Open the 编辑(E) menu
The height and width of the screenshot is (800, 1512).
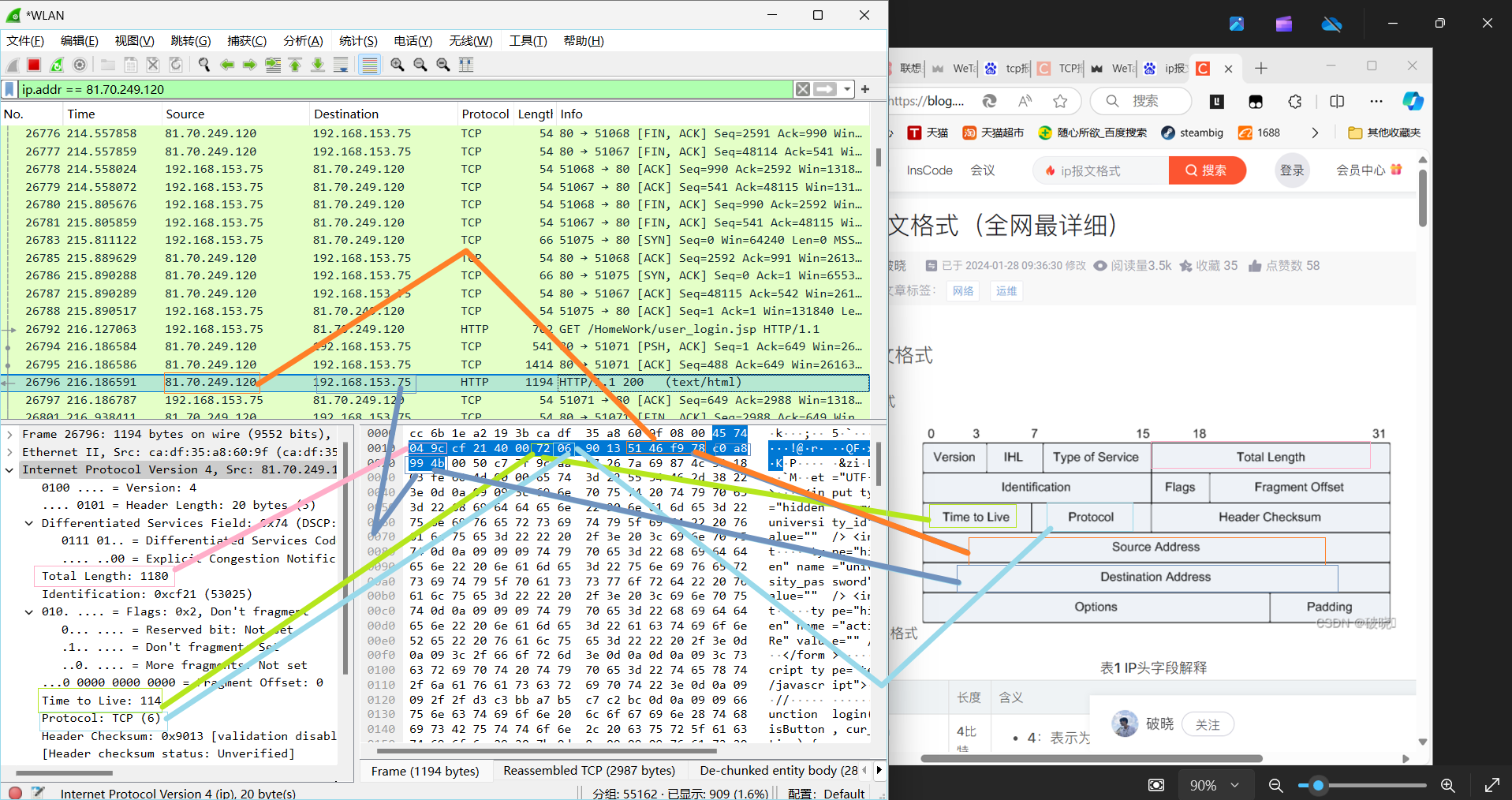click(80, 41)
